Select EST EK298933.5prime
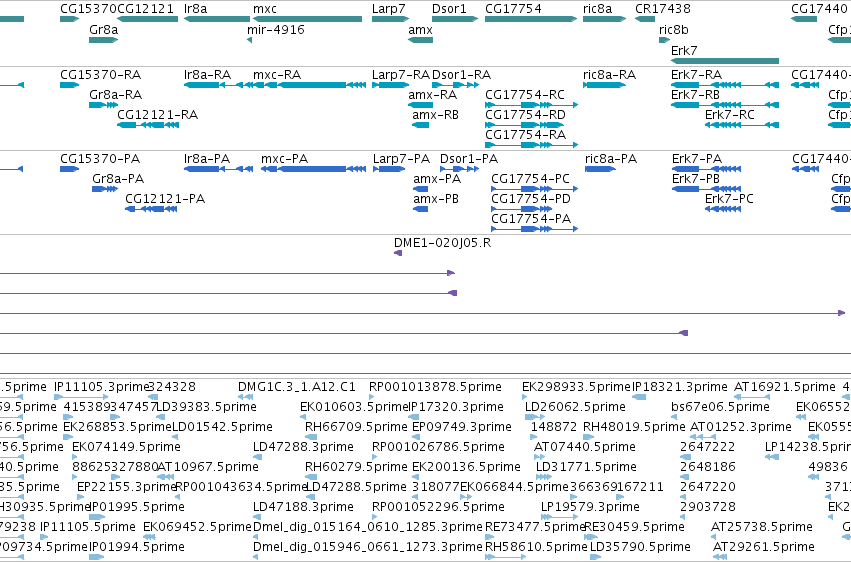The image size is (851, 562). pos(576,387)
